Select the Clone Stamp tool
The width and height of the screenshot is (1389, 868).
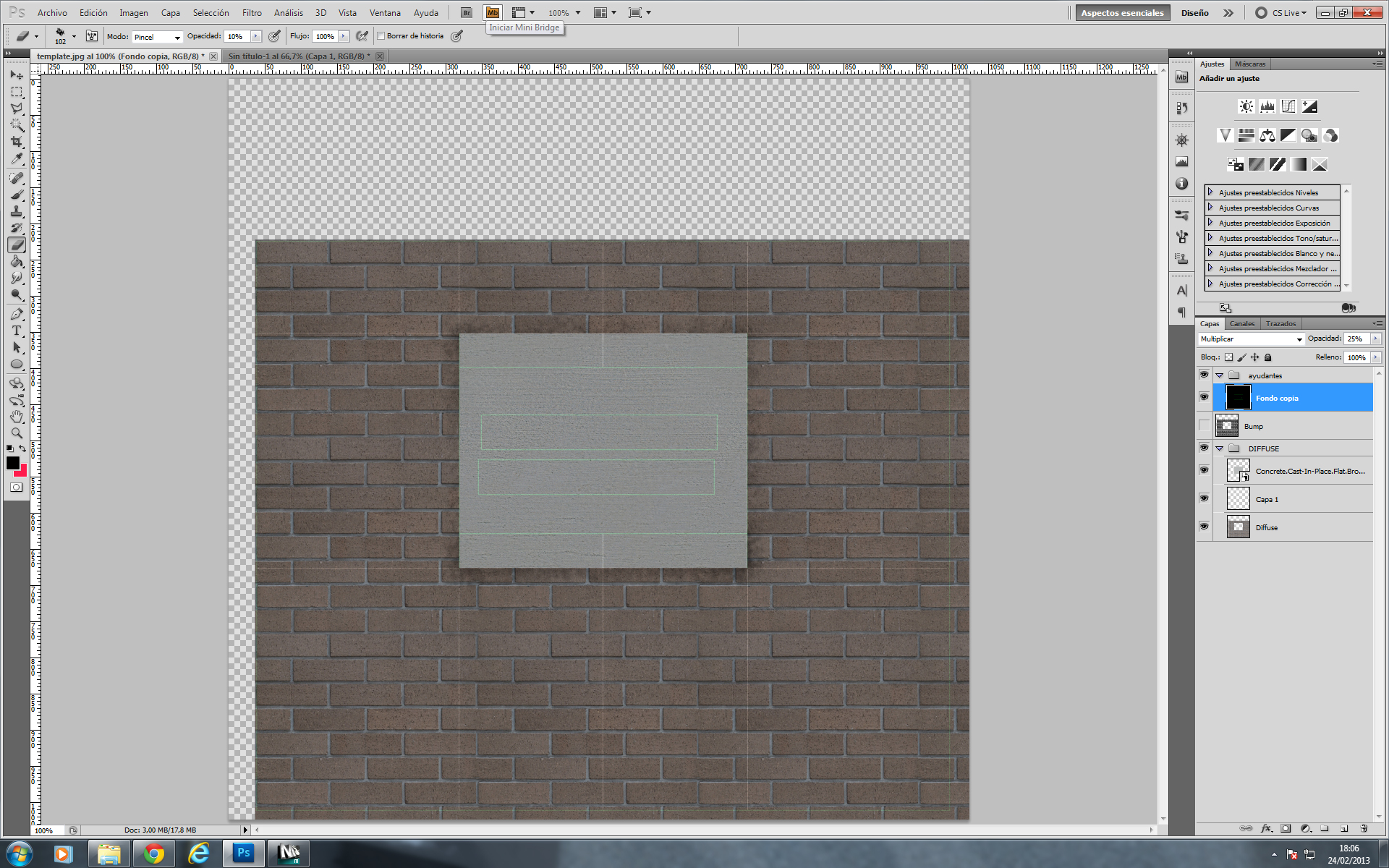(17, 211)
